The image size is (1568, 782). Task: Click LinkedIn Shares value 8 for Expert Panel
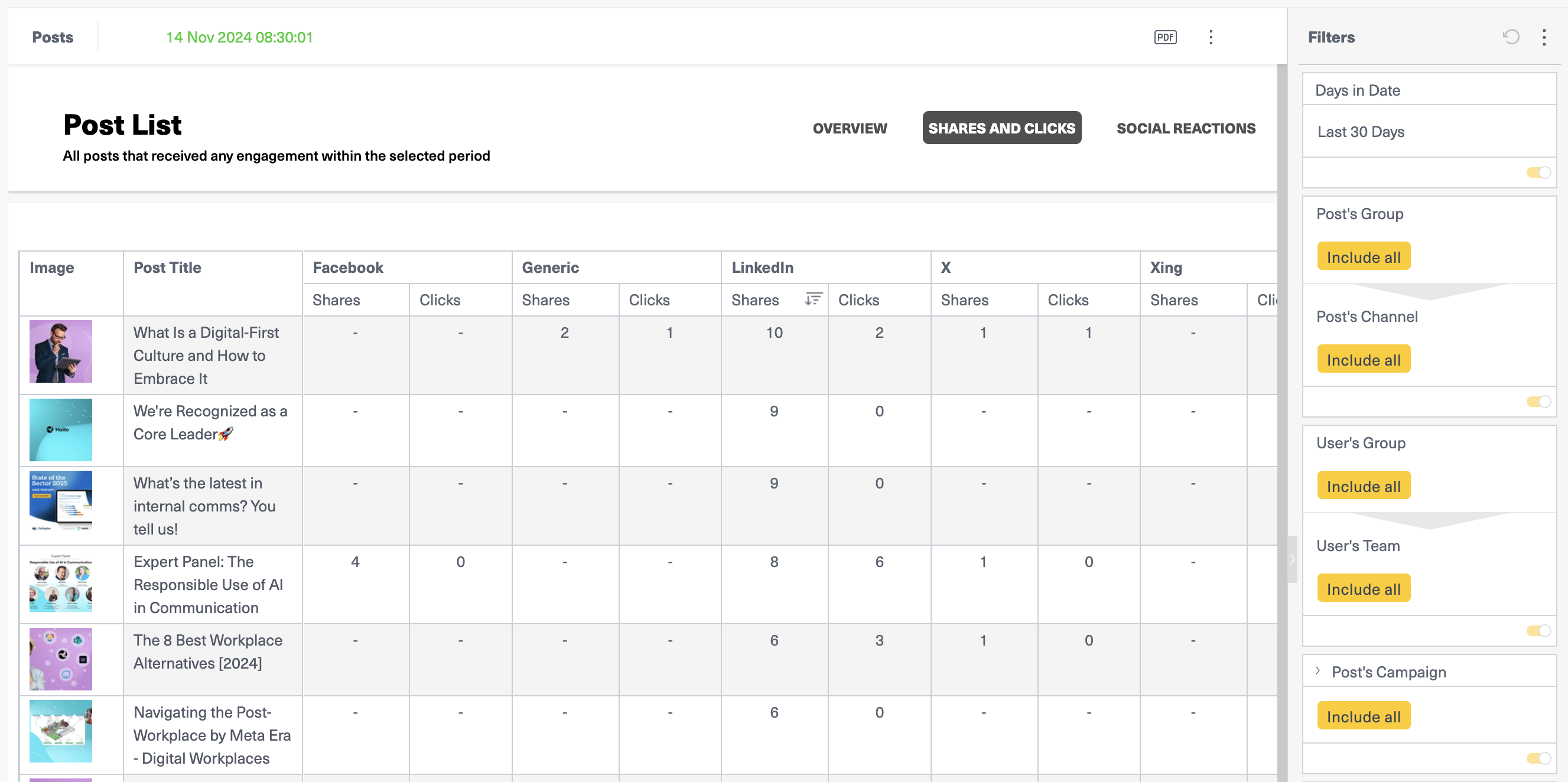tap(773, 561)
